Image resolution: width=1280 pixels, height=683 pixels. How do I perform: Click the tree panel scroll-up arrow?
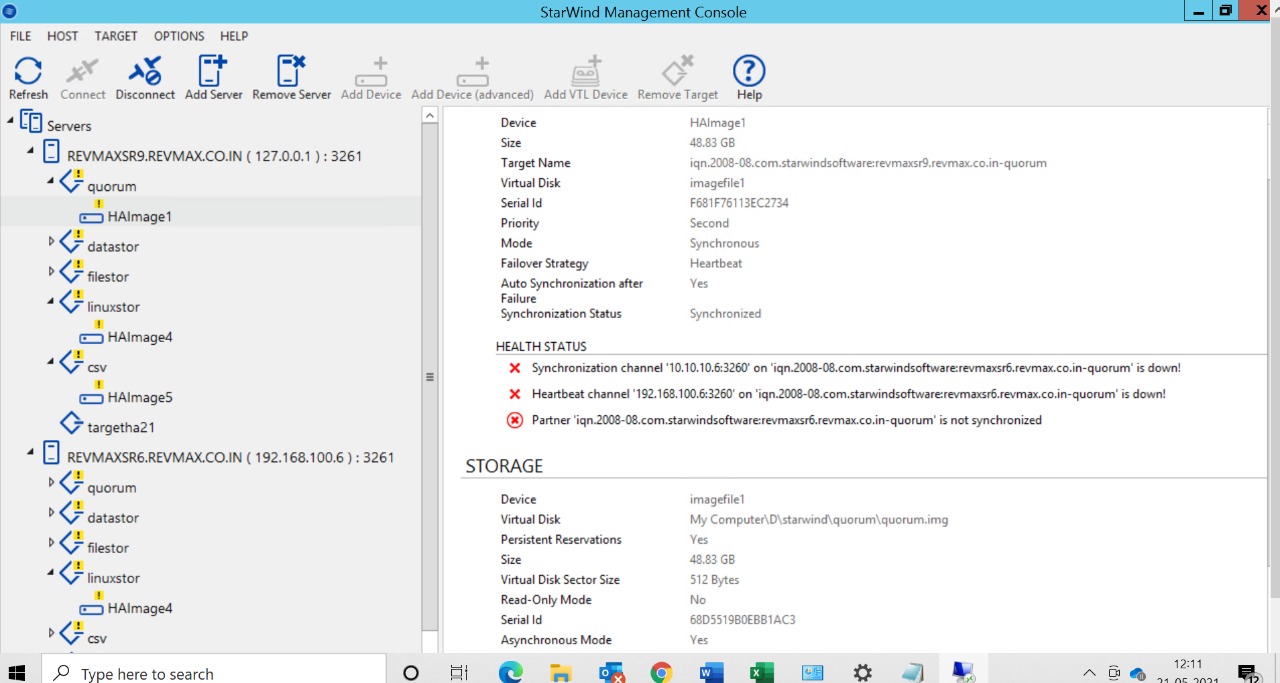(x=430, y=116)
